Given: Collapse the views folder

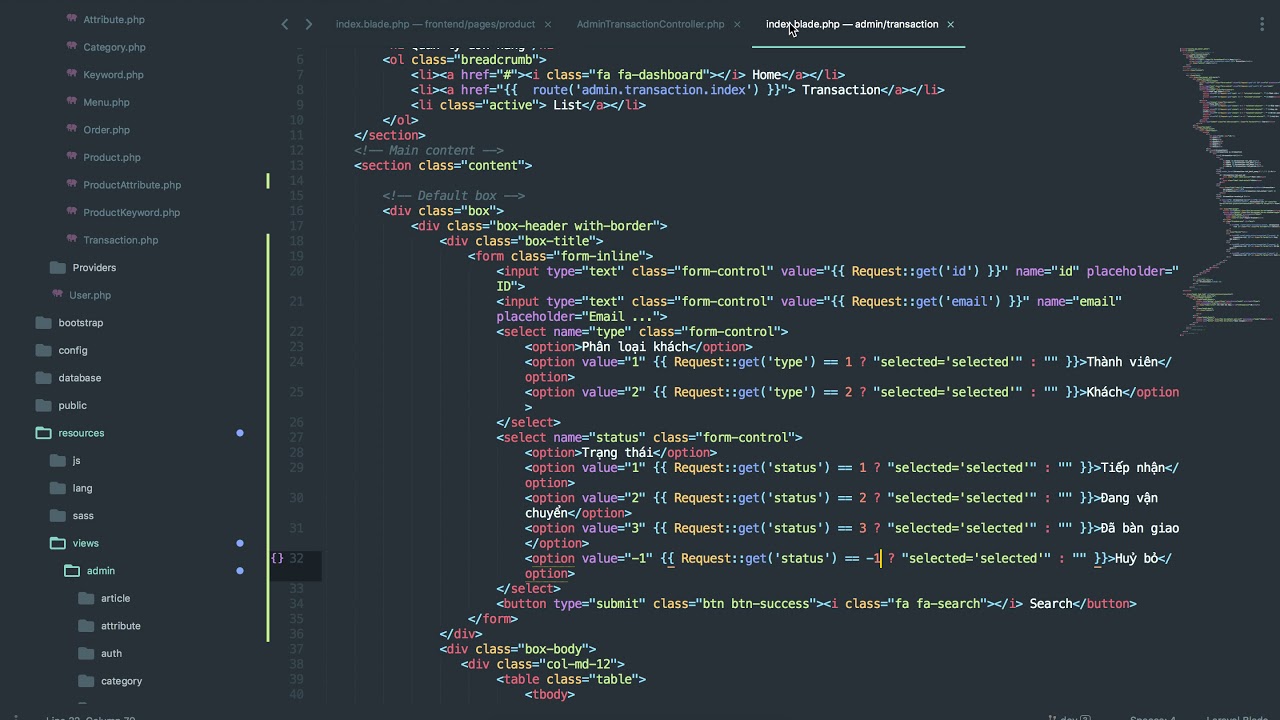Looking at the screenshot, I should 85,543.
